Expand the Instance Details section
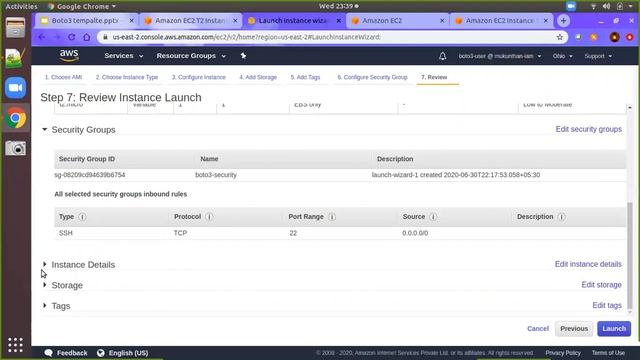640x360 pixels. pyautogui.click(x=44, y=264)
